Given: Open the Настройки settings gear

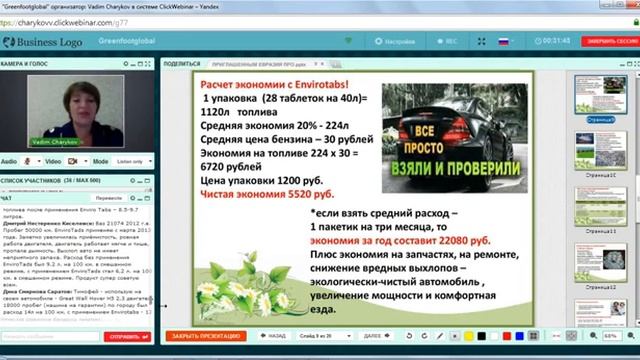Looking at the screenshot, I should point(394,41).
